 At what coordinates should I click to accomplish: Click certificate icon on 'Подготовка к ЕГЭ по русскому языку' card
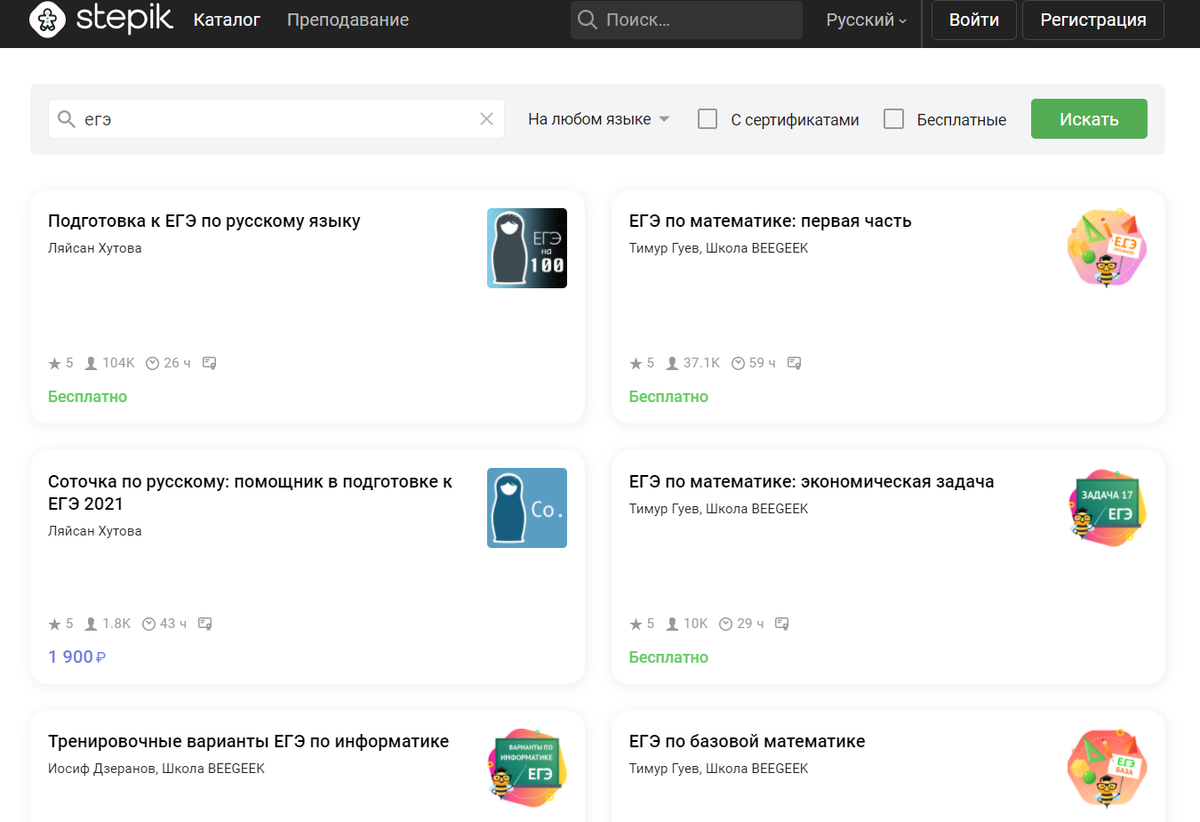[209, 363]
